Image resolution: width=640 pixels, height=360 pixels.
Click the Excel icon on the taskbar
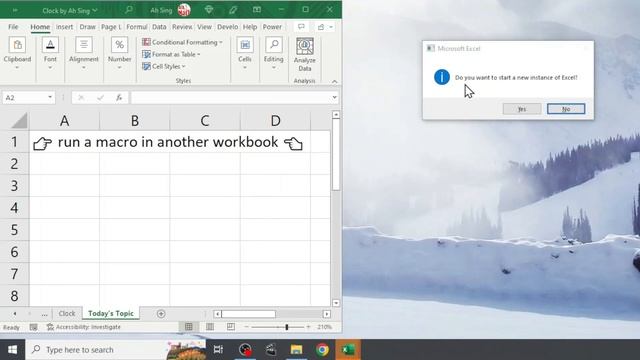click(x=348, y=350)
